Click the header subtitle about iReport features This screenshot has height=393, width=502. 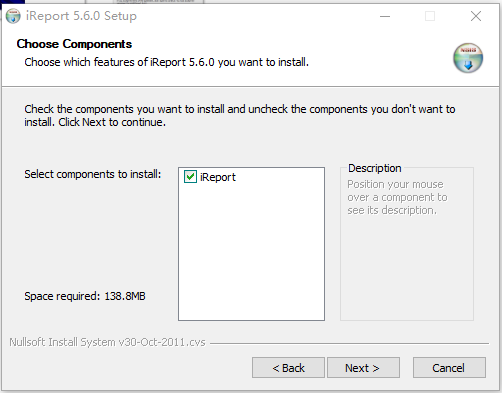click(x=166, y=62)
